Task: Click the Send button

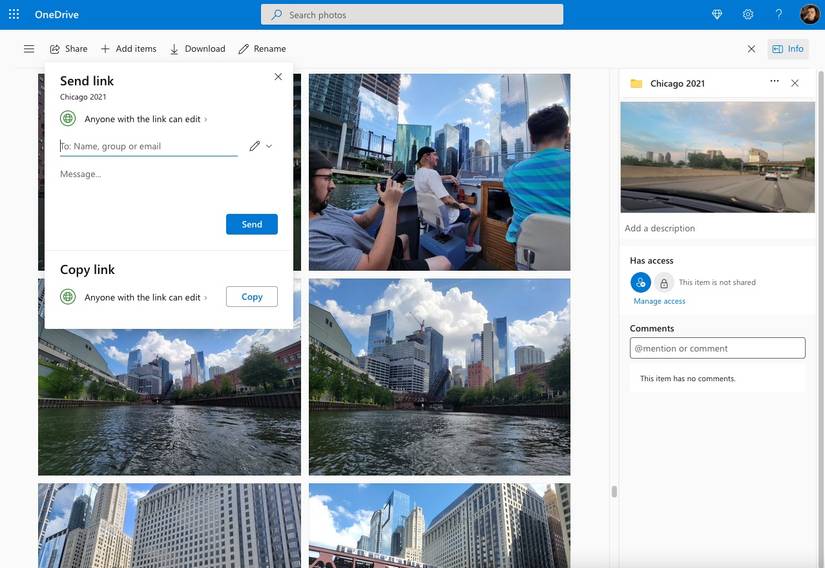Action: click(252, 224)
